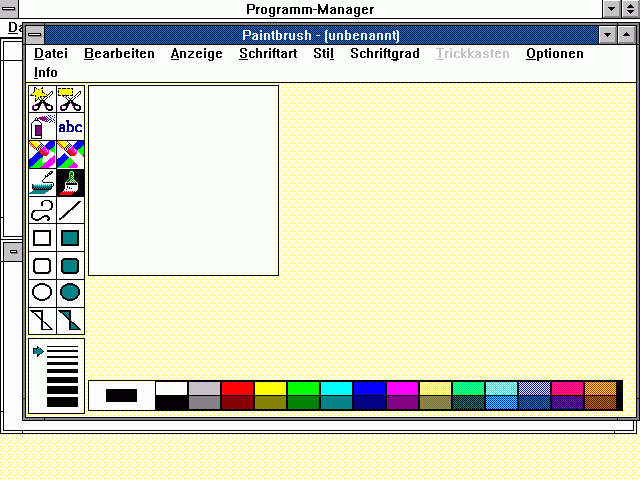
Task: Select the empty Box tool
Action: 42,238
